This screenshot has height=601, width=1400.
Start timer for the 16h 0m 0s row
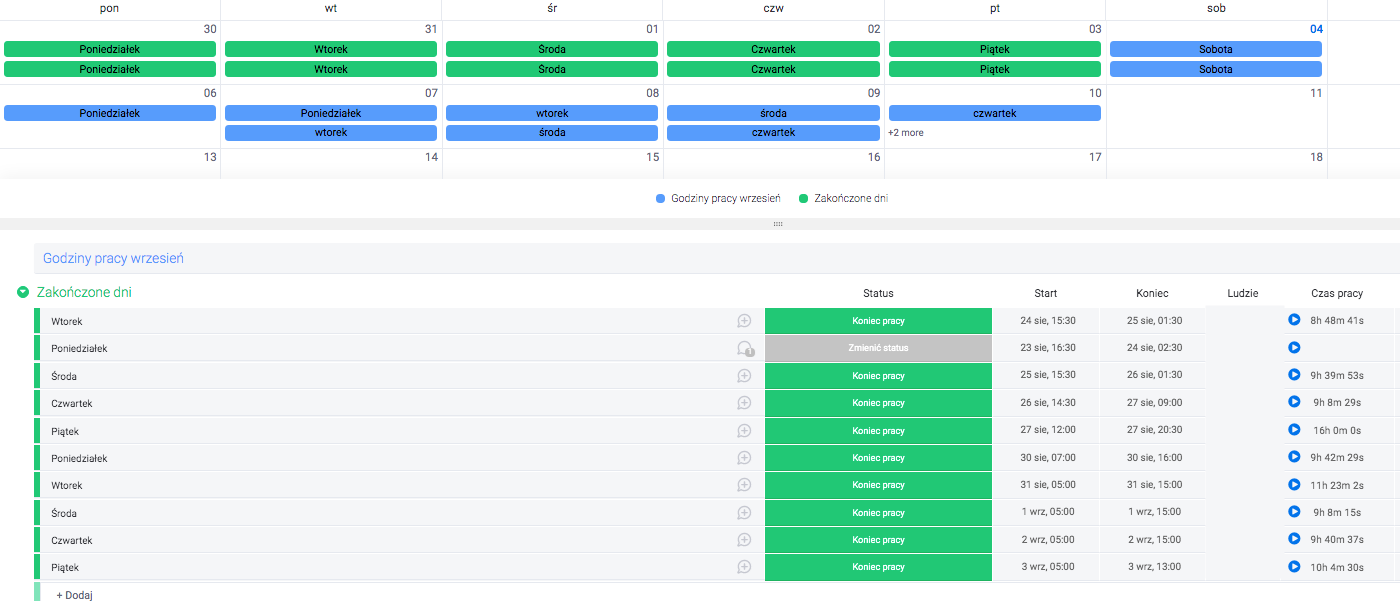(x=1294, y=431)
